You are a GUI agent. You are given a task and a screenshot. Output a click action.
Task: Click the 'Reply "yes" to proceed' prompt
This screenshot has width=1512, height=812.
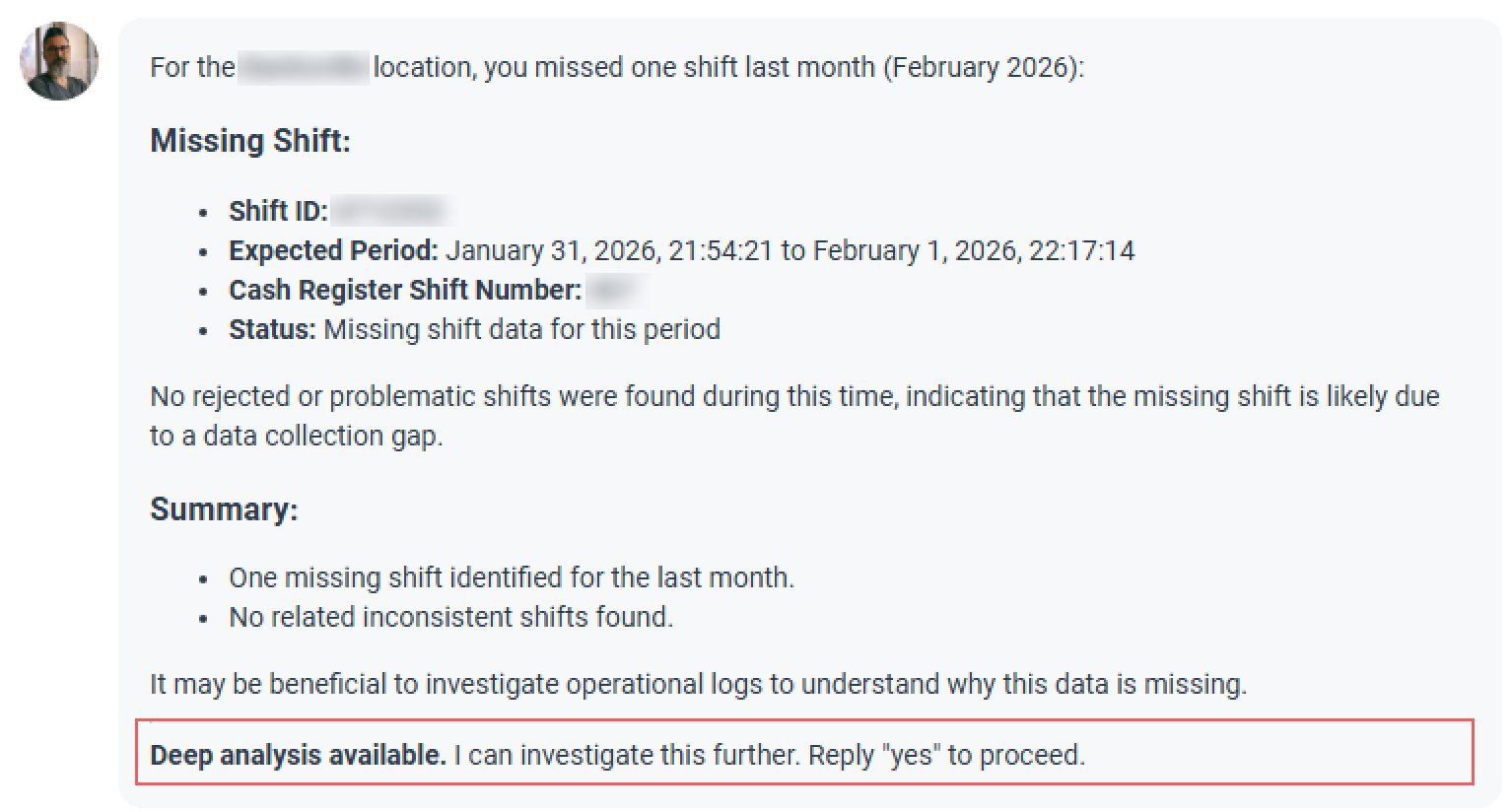pos(946,755)
